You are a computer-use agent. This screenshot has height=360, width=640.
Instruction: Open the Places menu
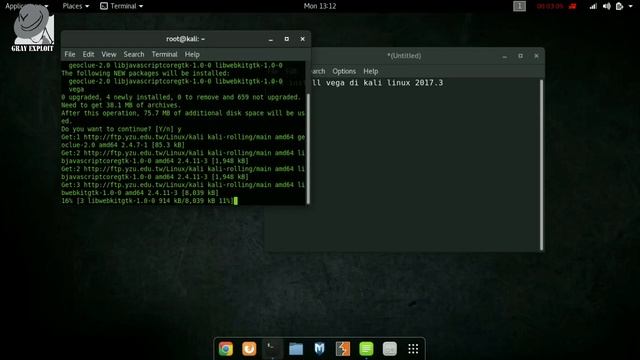76,6
